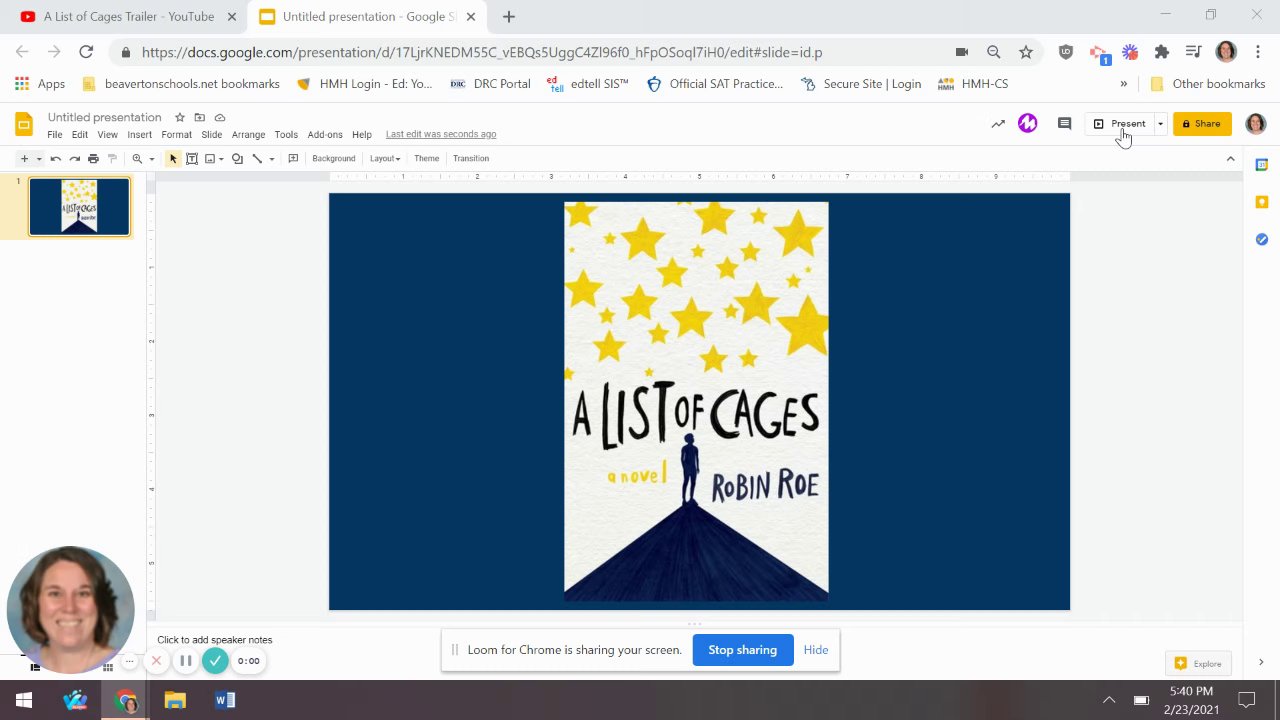The height and width of the screenshot is (720, 1280).
Task: Expand the line type dropdown arrow
Action: click(271, 158)
